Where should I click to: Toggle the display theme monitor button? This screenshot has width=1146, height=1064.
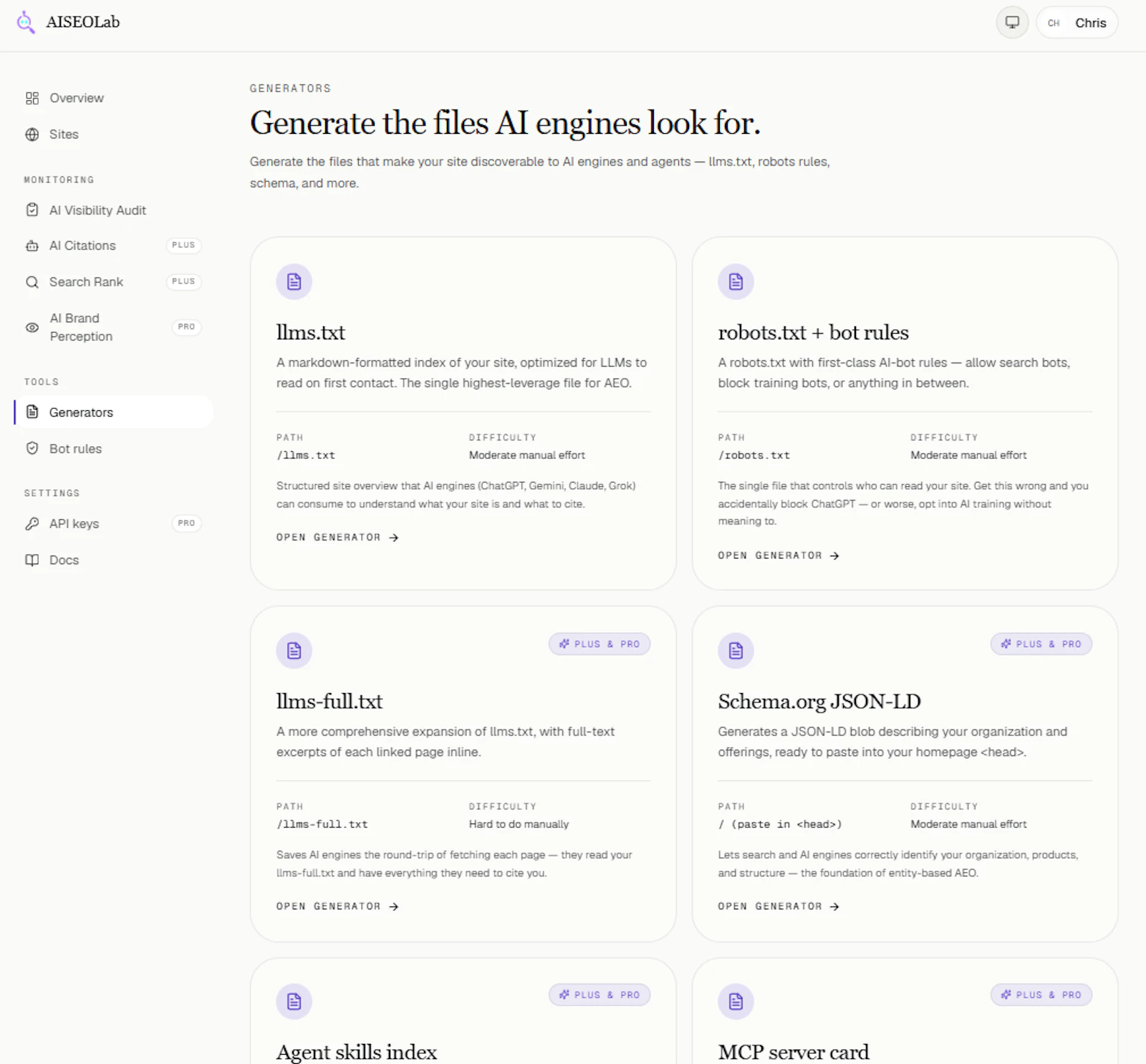pyautogui.click(x=1012, y=23)
